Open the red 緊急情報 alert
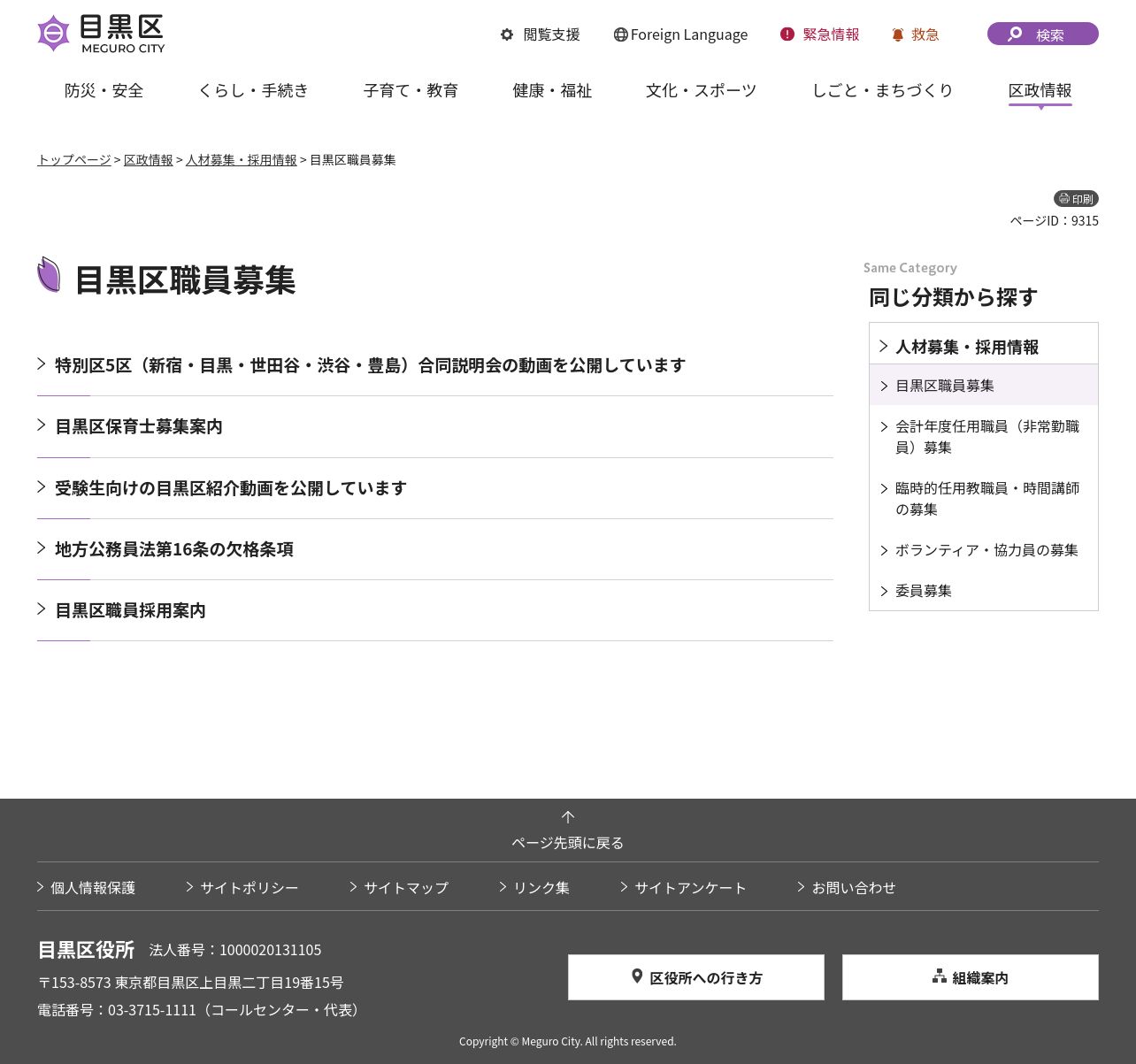1136x1064 pixels. pyautogui.click(x=787, y=34)
